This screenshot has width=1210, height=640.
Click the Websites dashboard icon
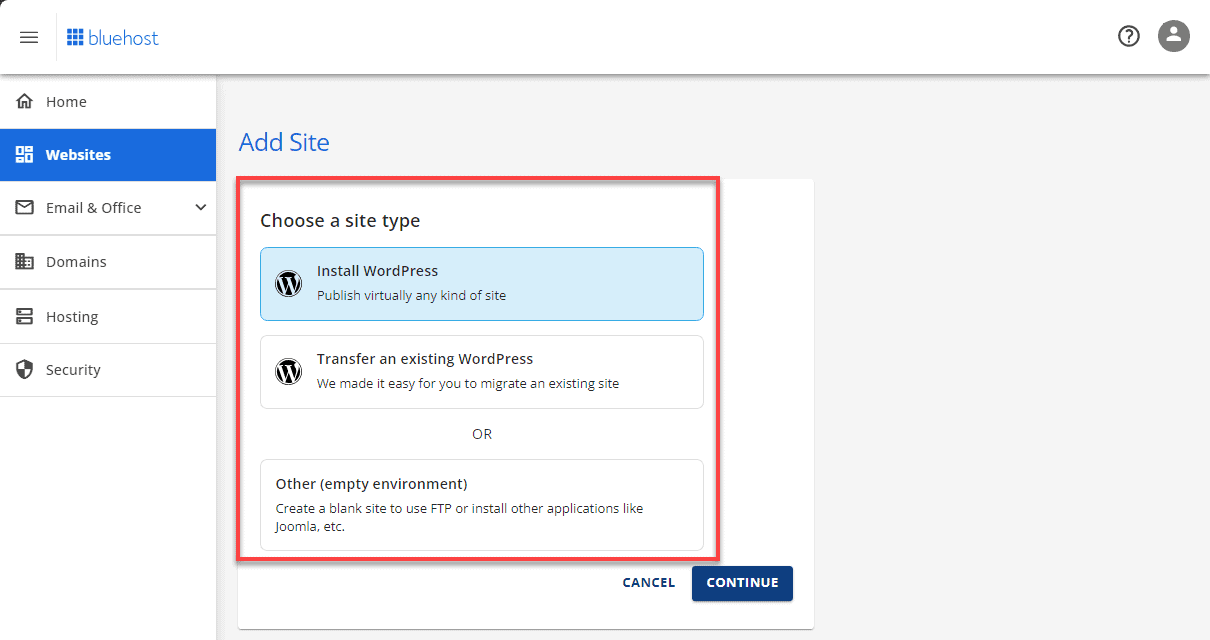tap(25, 155)
